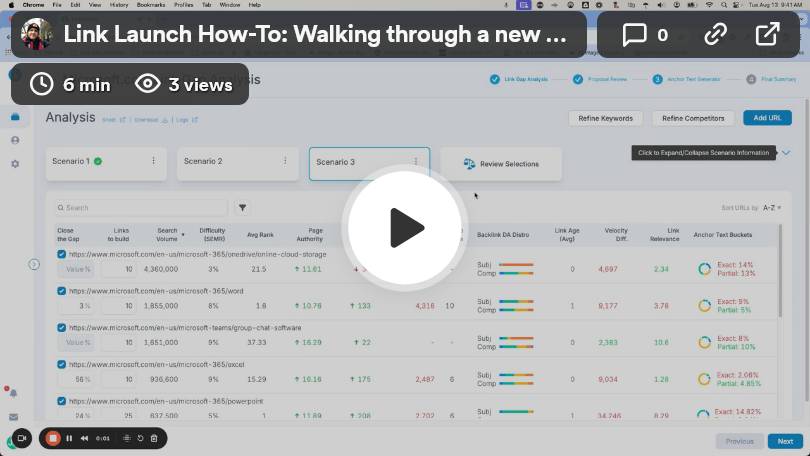Click the Link Launch video title
Screen dimensions: 810x456
pyautogui.click(x=315, y=35)
